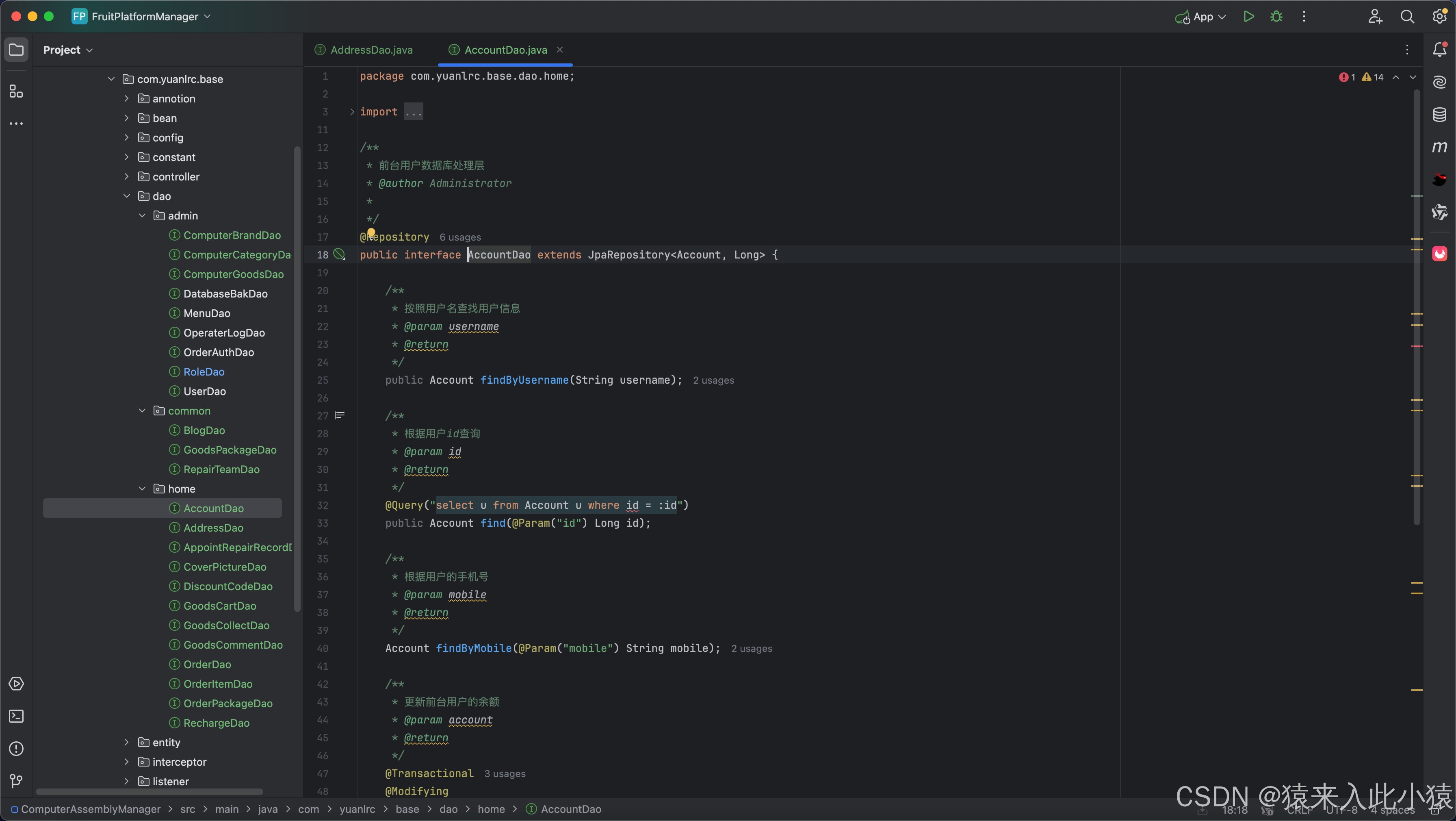Expand the folded import block
Viewport: 1456px width, 821px height.
coord(351,111)
